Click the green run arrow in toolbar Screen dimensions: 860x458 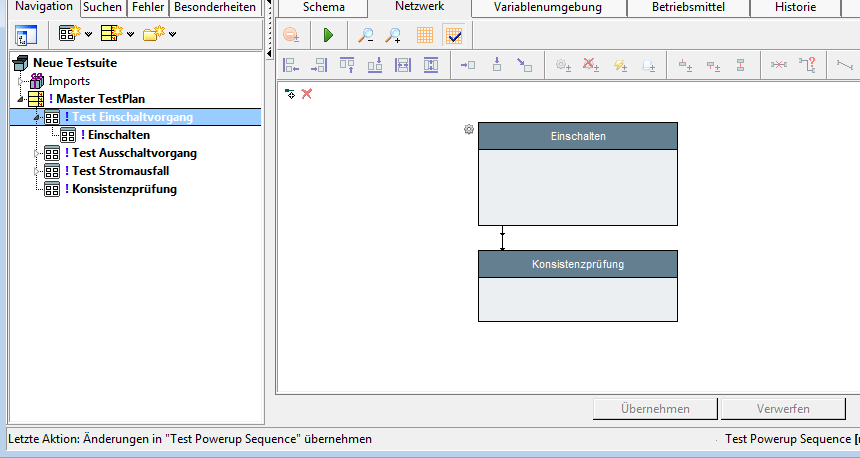tap(328, 35)
